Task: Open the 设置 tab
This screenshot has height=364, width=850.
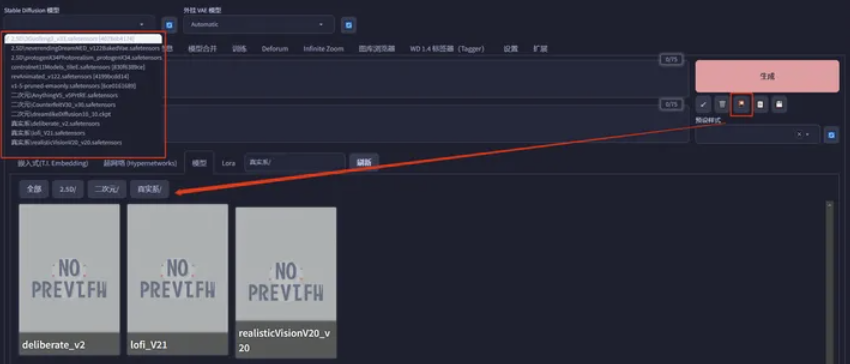Action: (x=511, y=49)
